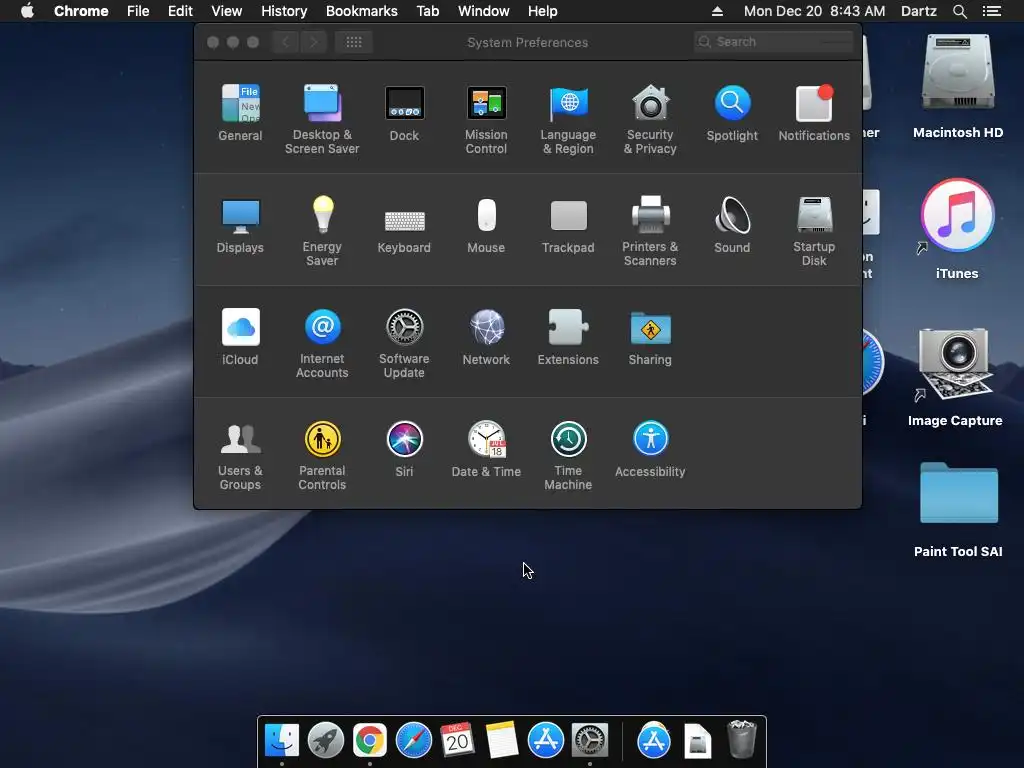Open Notification Center list icon

tap(992, 11)
